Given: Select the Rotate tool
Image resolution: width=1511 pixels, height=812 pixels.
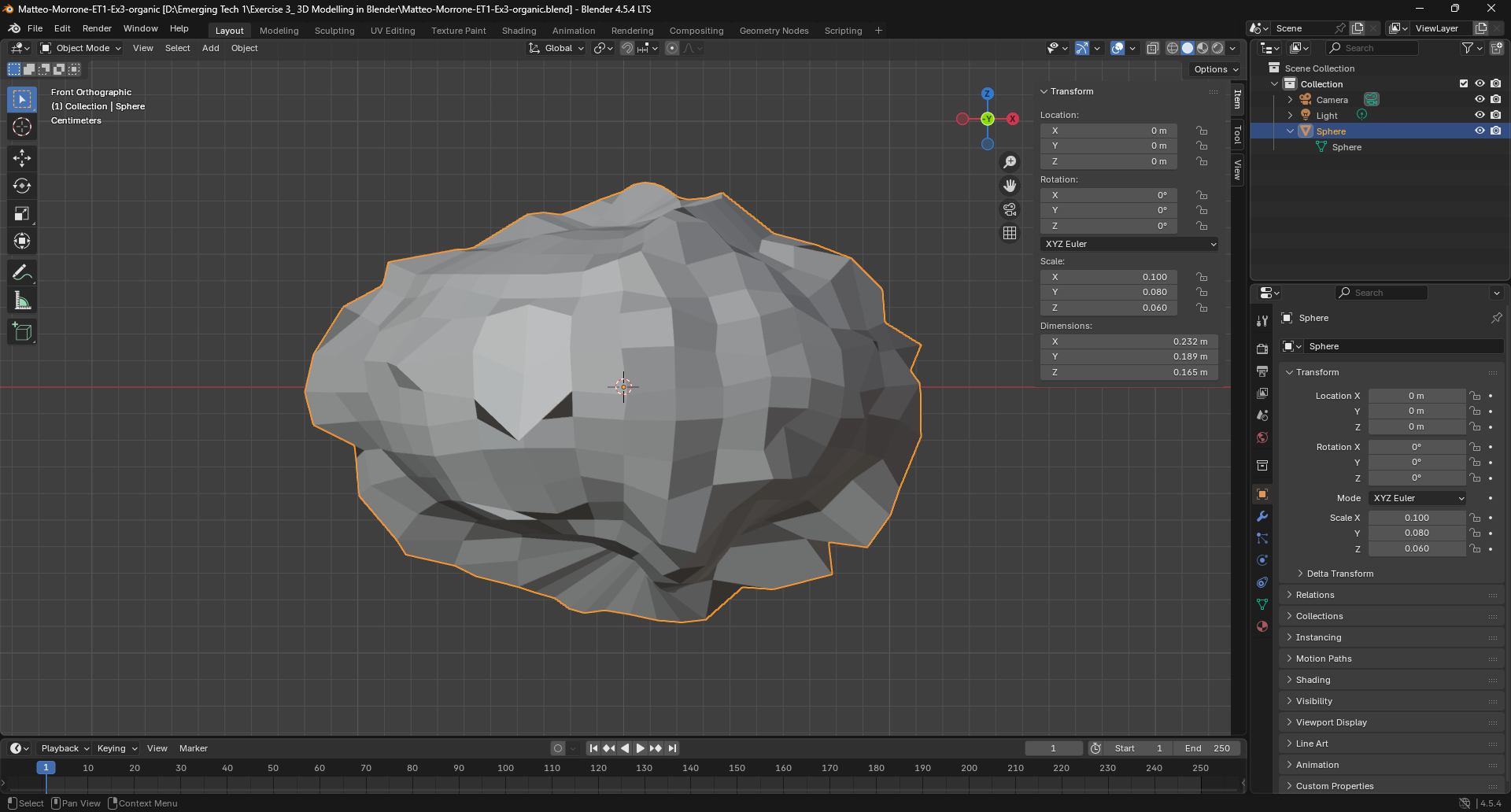Looking at the screenshot, I should tap(22, 186).
